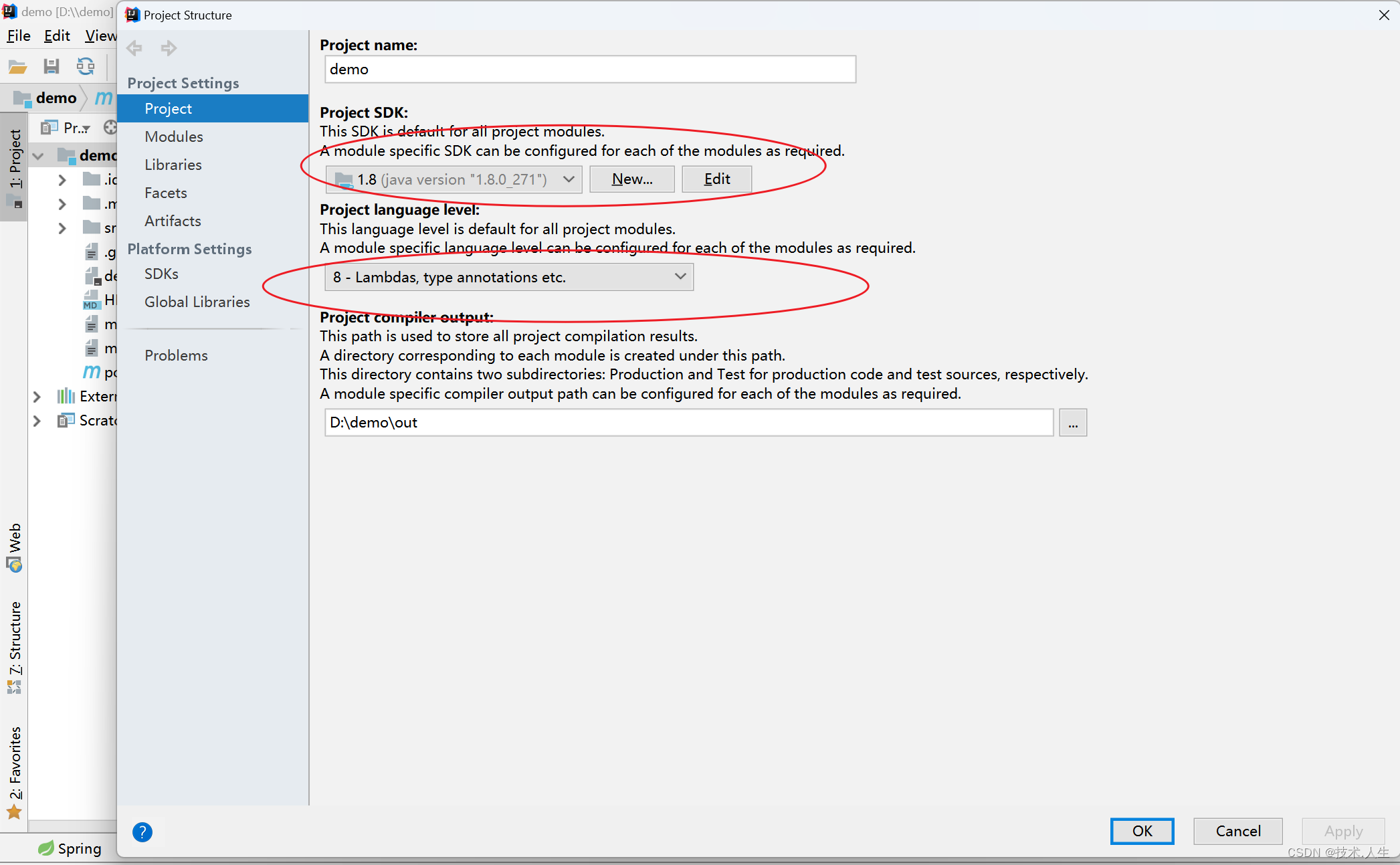Click the New SDK button
This screenshot has height=865, width=1400.
631,179
